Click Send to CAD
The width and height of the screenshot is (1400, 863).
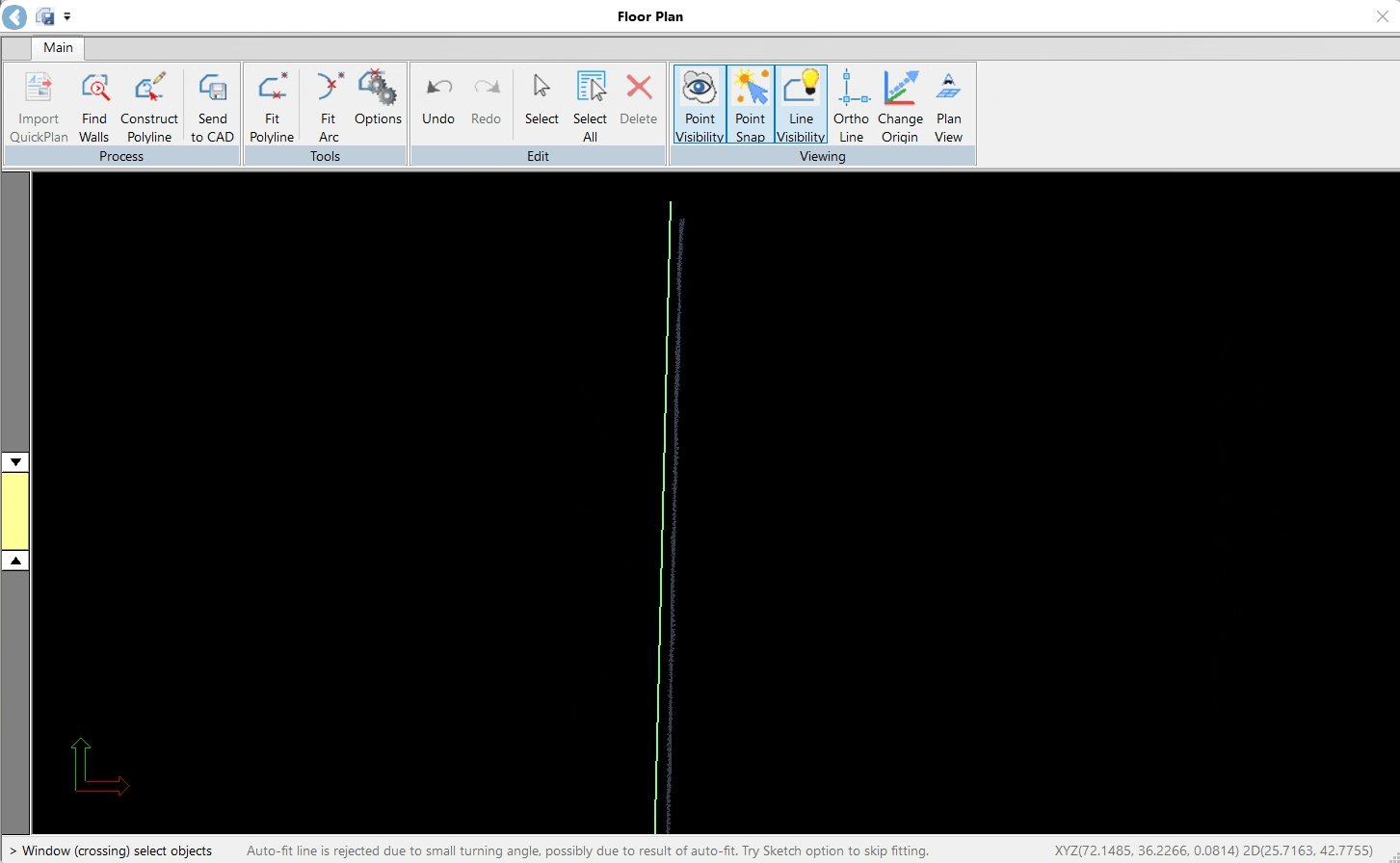click(x=211, y=104)
